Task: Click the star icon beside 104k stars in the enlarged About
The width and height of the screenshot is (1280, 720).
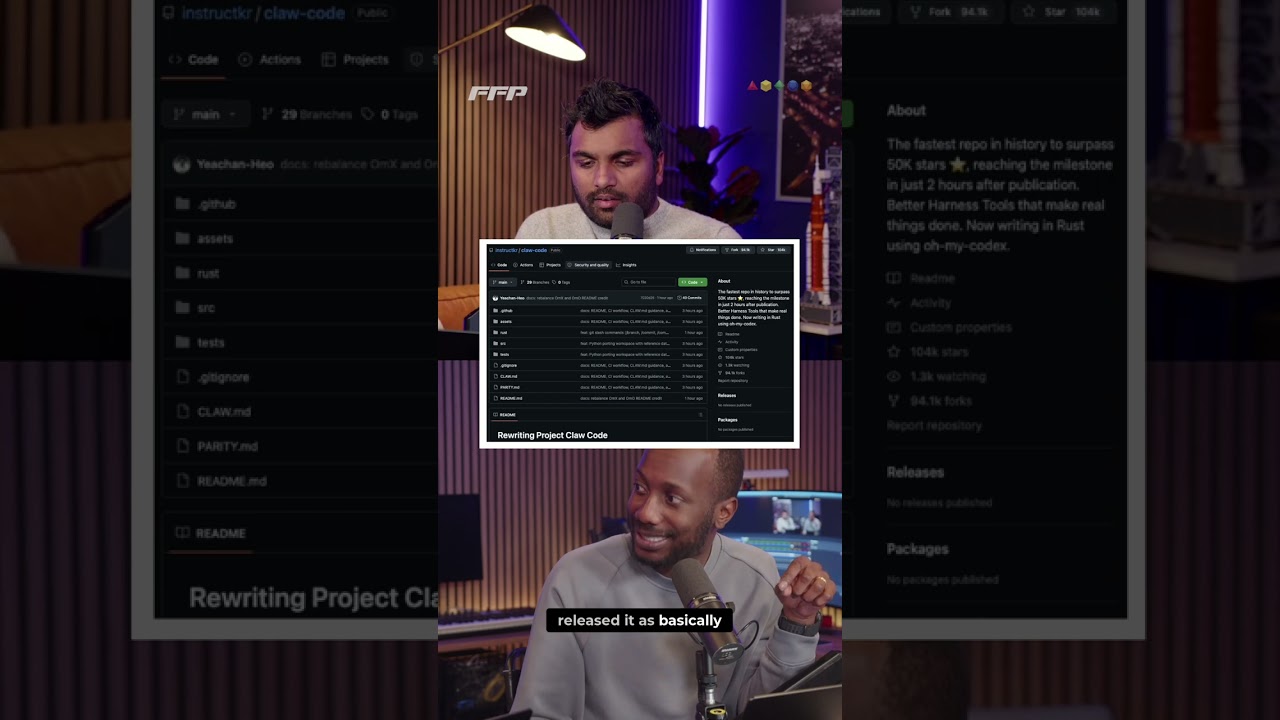Action: point(894,352)
